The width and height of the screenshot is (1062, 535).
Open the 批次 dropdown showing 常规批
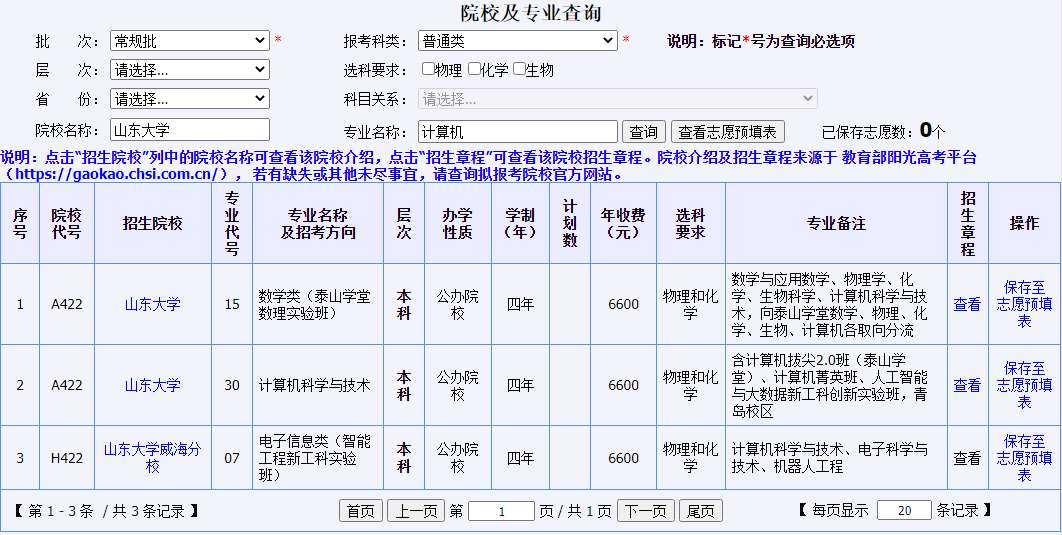[189, 41]
